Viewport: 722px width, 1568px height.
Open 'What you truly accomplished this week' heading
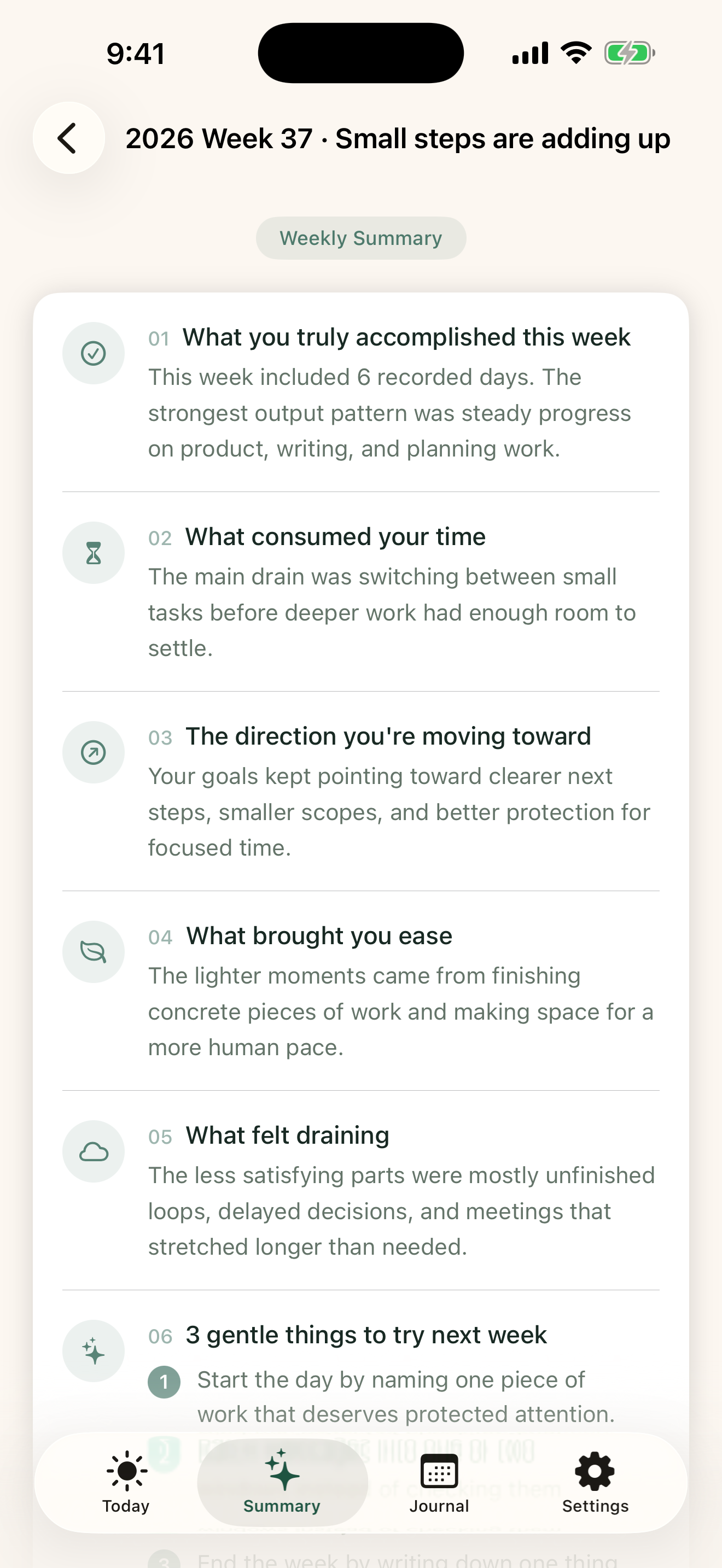tap(406, 337)
